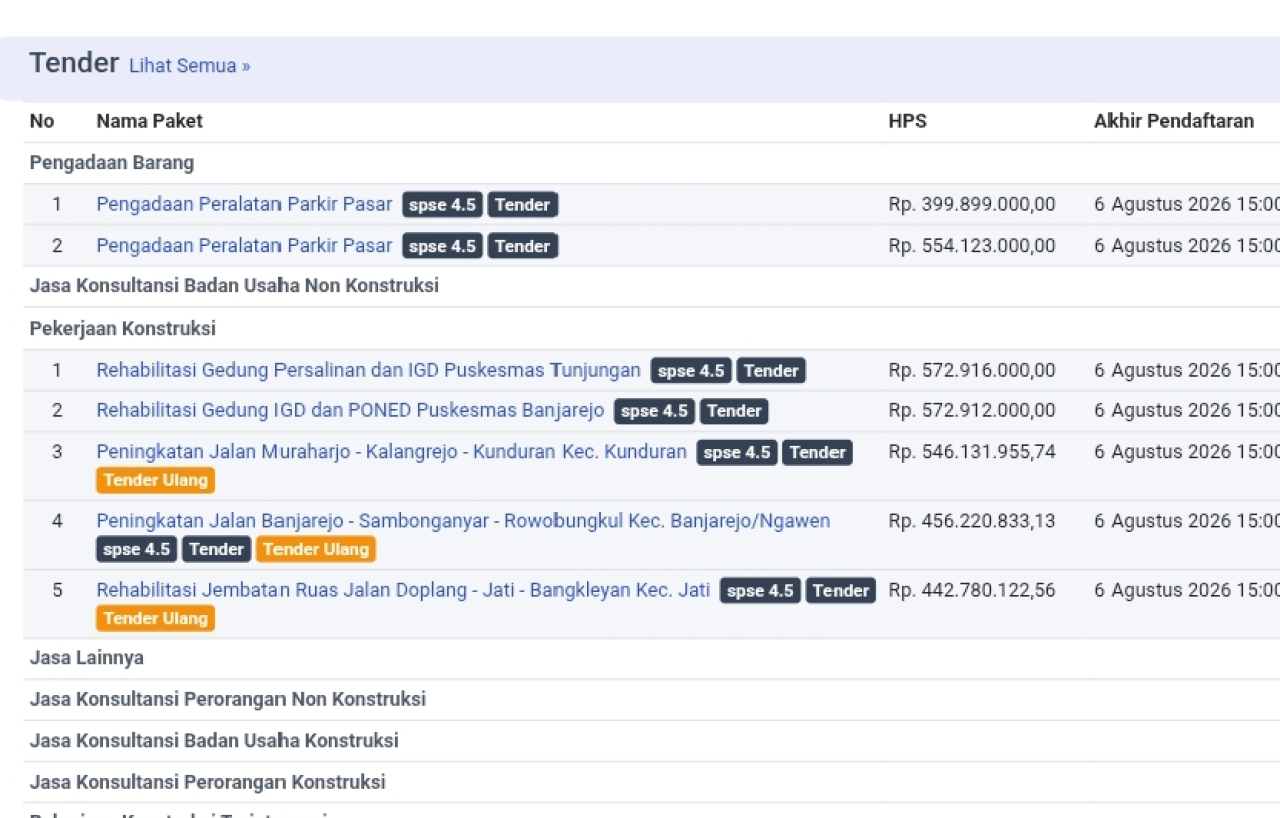Click Tender Ulang badge in Banjarejo - Sambonganyar row
This screenshot has height=818, width=1280.
coord(316,549)
